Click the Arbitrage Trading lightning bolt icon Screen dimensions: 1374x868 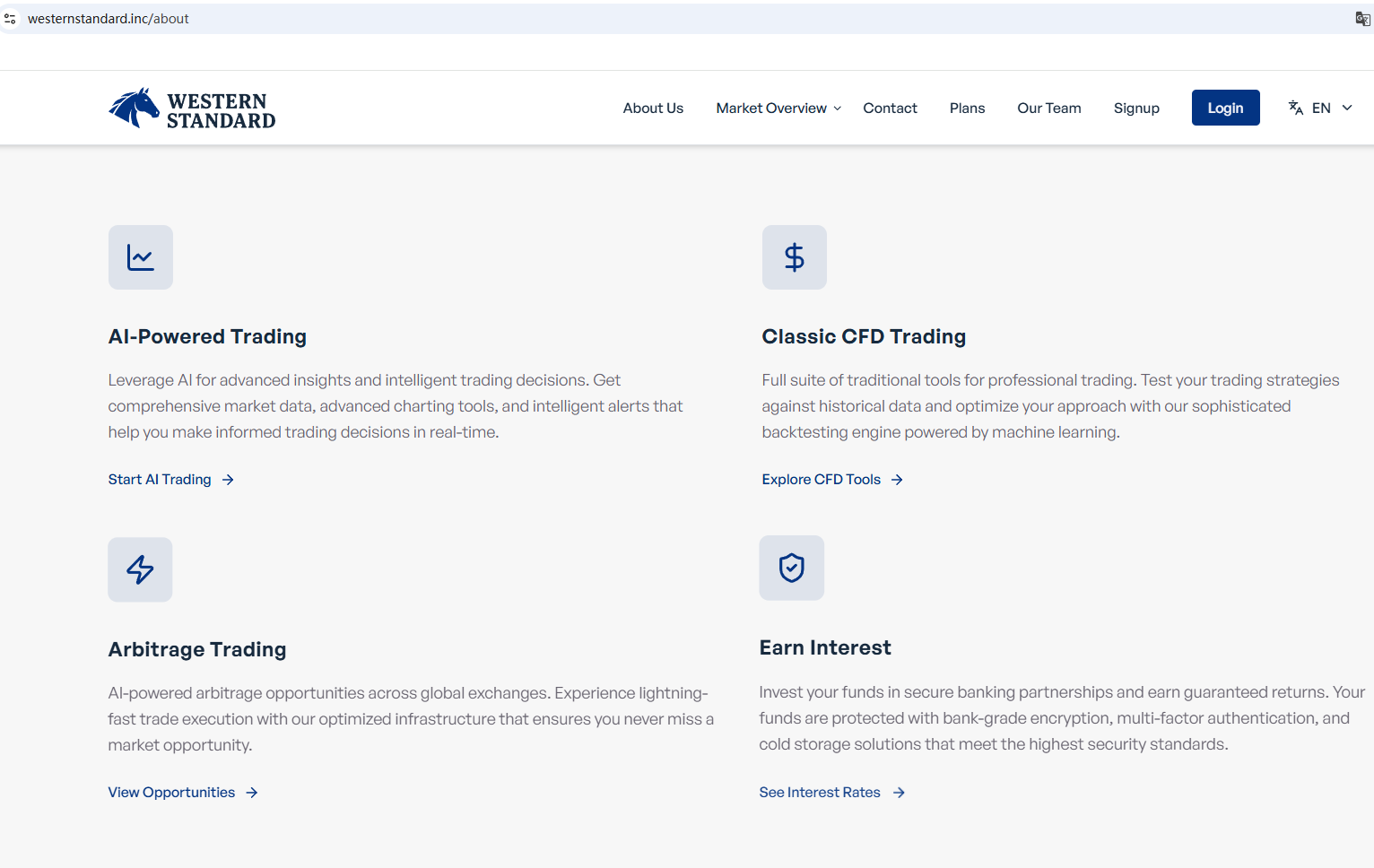140,569
